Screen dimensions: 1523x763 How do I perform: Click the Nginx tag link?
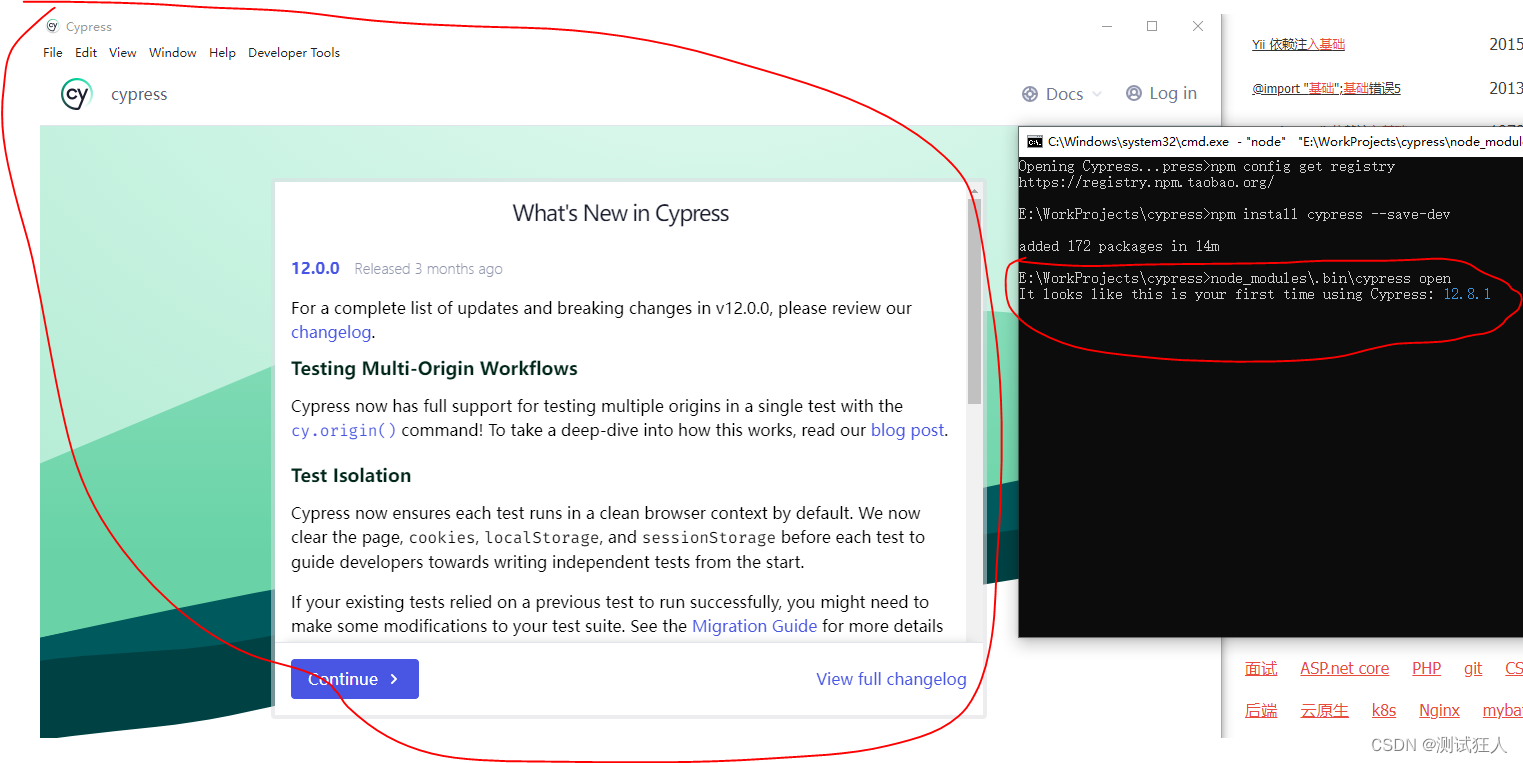1438,710
